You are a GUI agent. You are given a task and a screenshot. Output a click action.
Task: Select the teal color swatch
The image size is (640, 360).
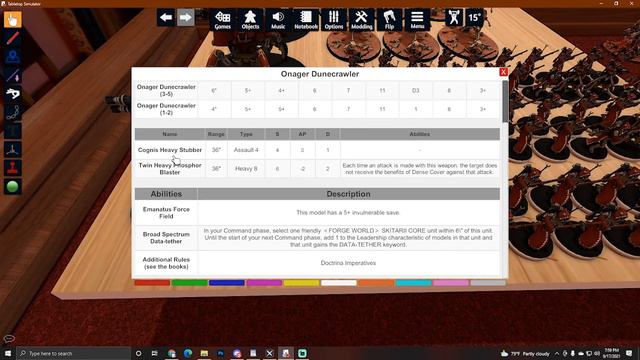point(413,282)
